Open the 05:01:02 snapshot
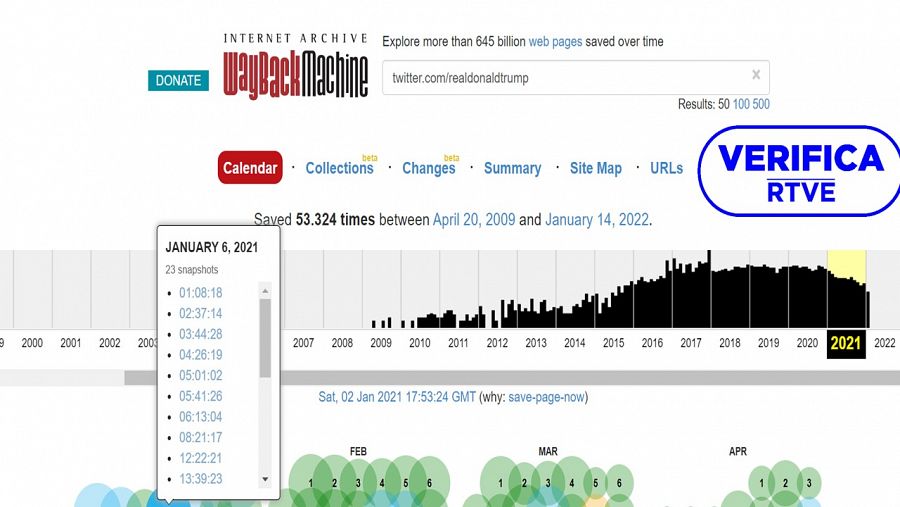This screenshot has height=507, width=900. click(200, 376)
